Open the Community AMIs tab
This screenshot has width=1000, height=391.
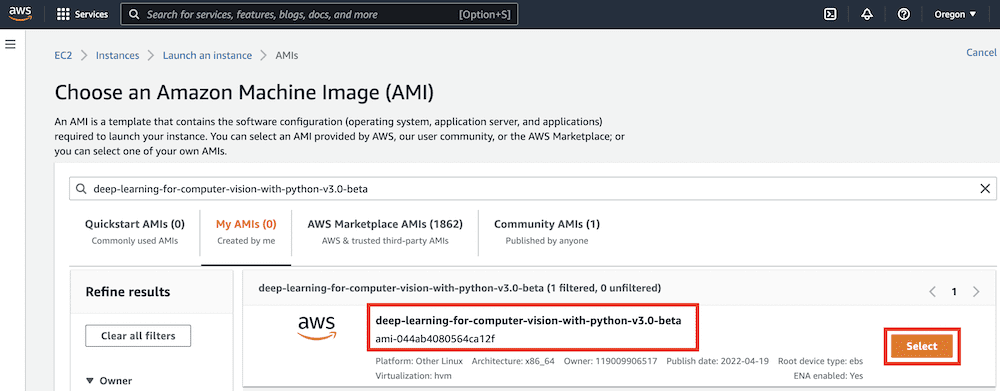coord(547,232)
